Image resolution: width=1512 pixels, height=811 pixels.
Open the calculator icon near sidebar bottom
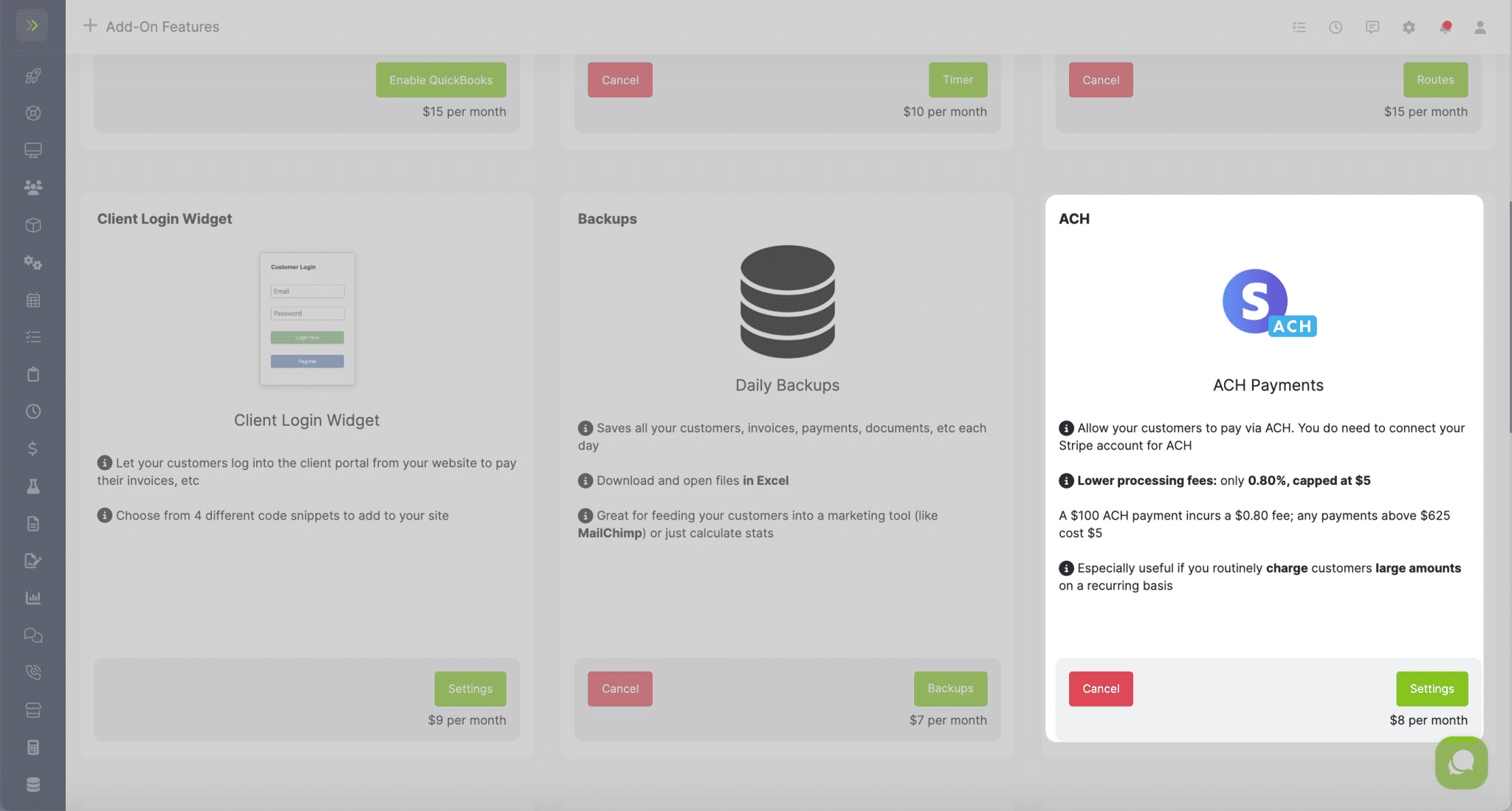click(x=32, y=747)
